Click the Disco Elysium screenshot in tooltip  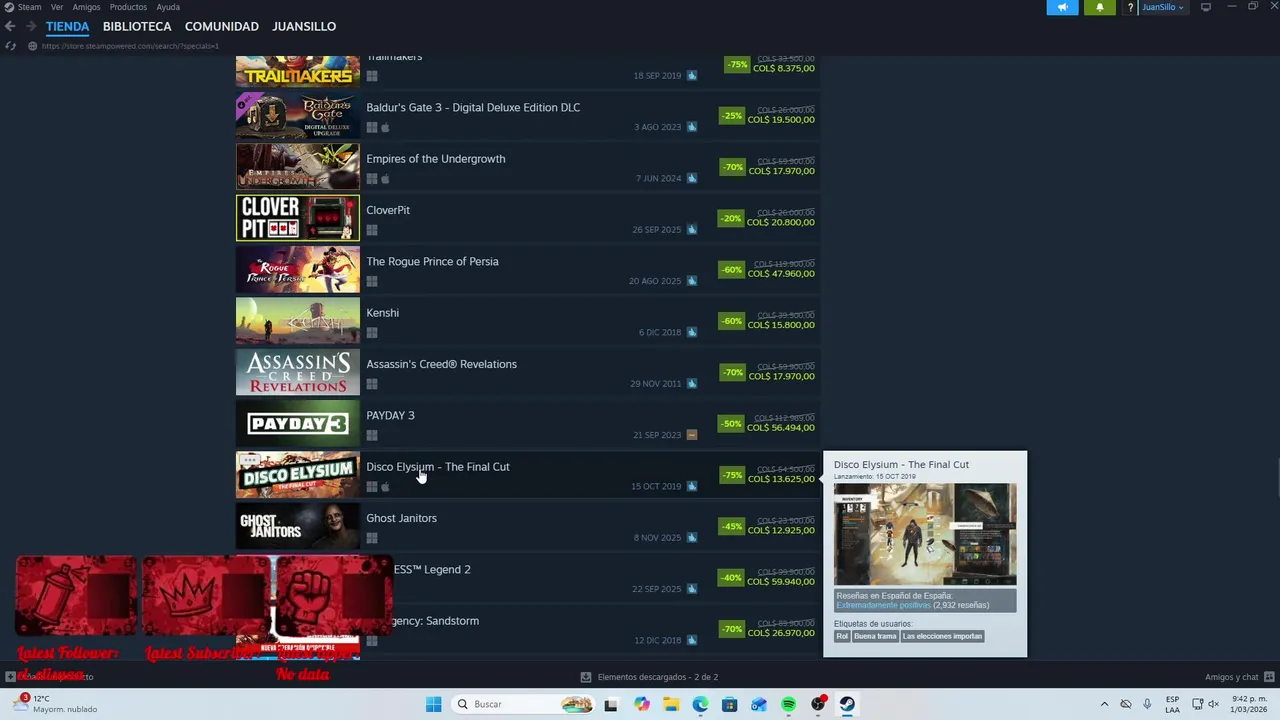point(925,534)
